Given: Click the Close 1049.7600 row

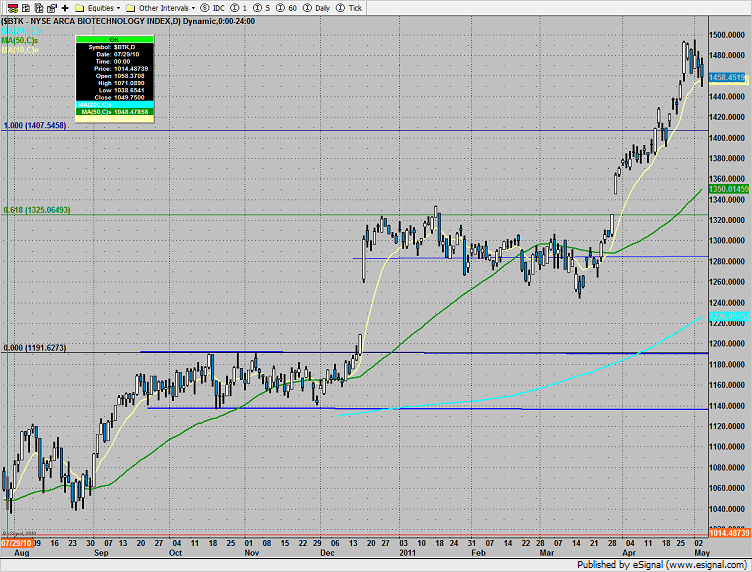Looking at the screenshot, I should click(115, 97).
